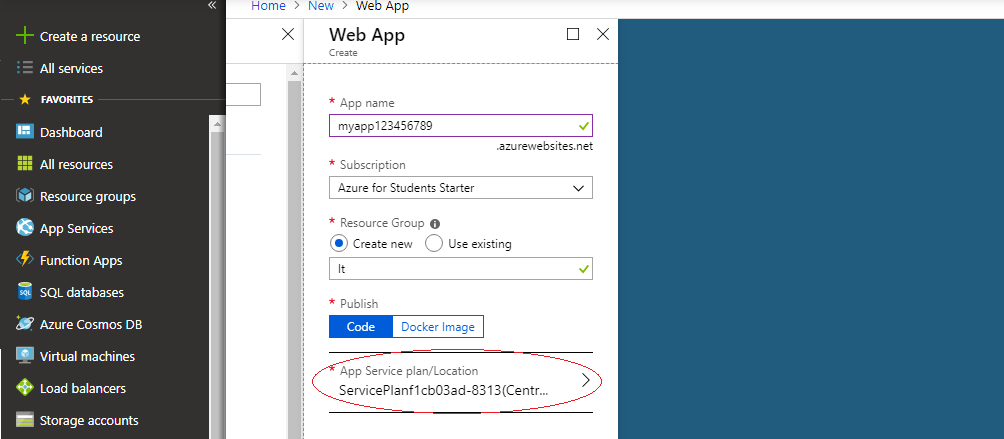Screen dimensions: 1004x439
Task: Click the Storage accounts icon
Action: [x=24, y=420]
